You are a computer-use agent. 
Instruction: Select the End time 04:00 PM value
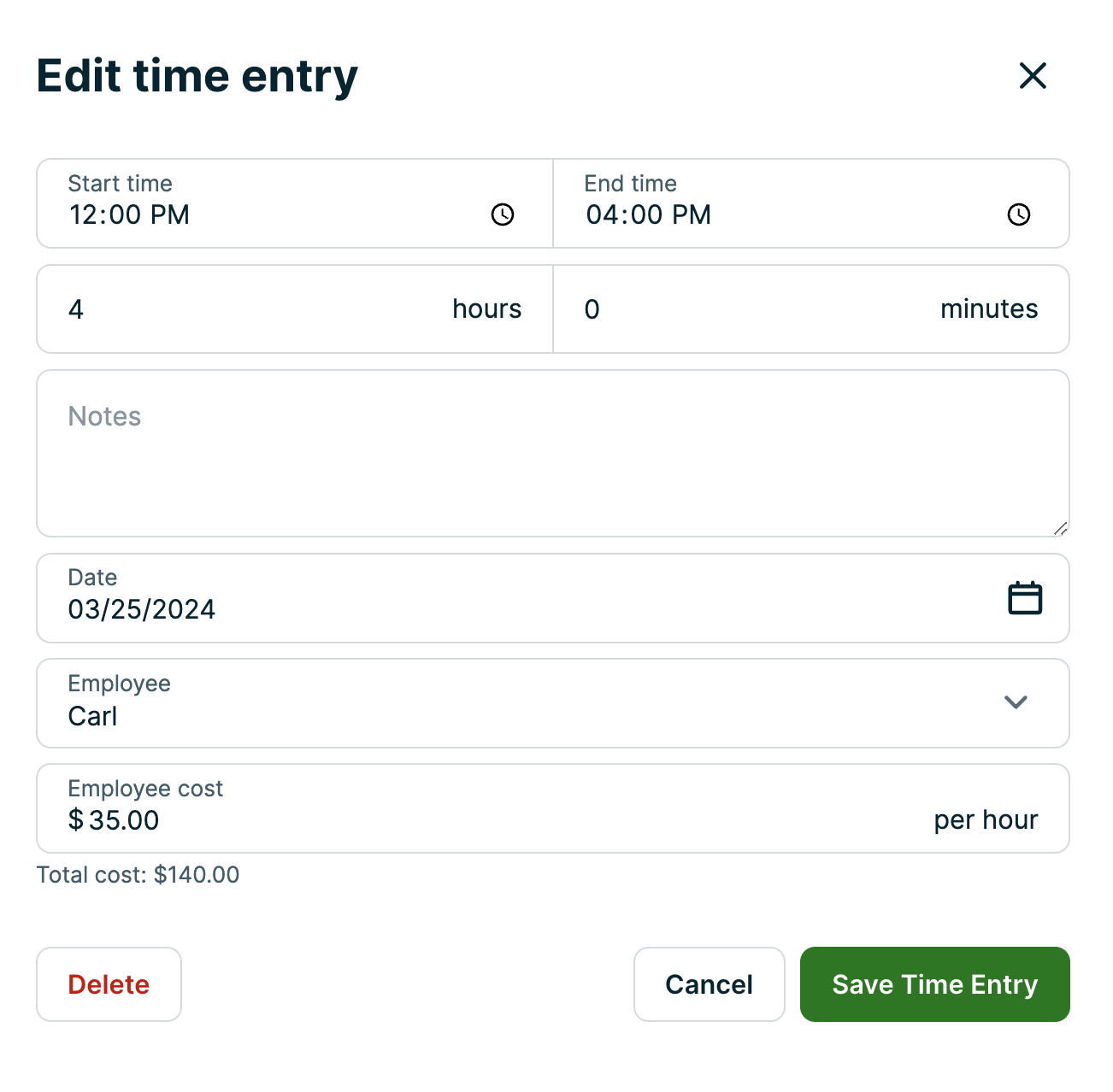pos(648,215)
